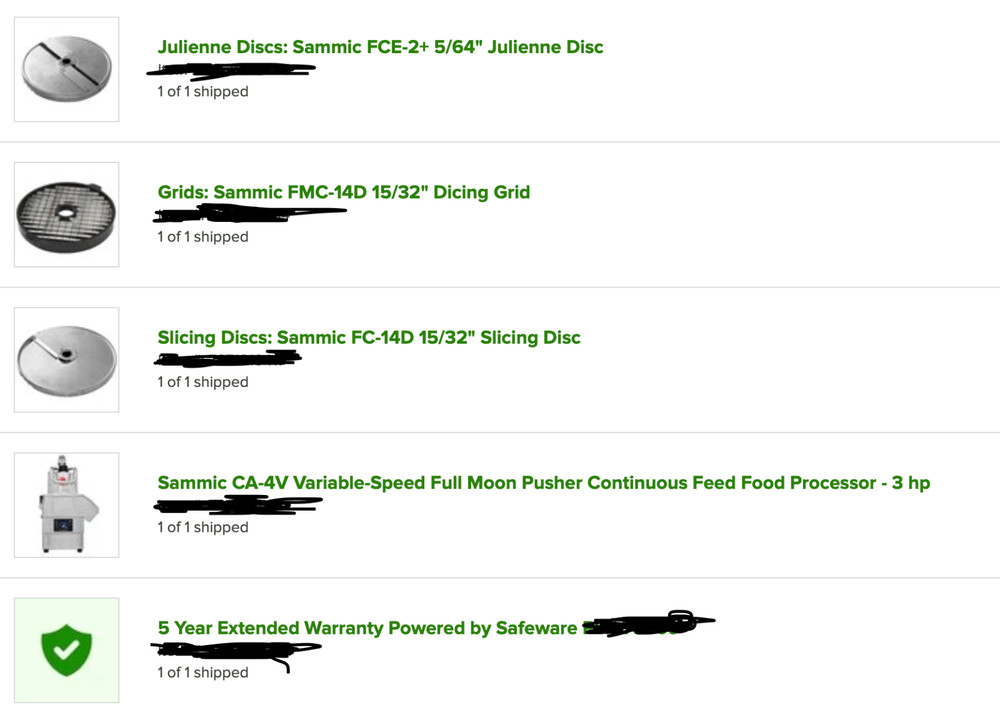Image resolution: width=1000 pixels, height=715 pixels.
Task: Click redacted text beneath the Slicing Disc title
Action: point(228,359)
